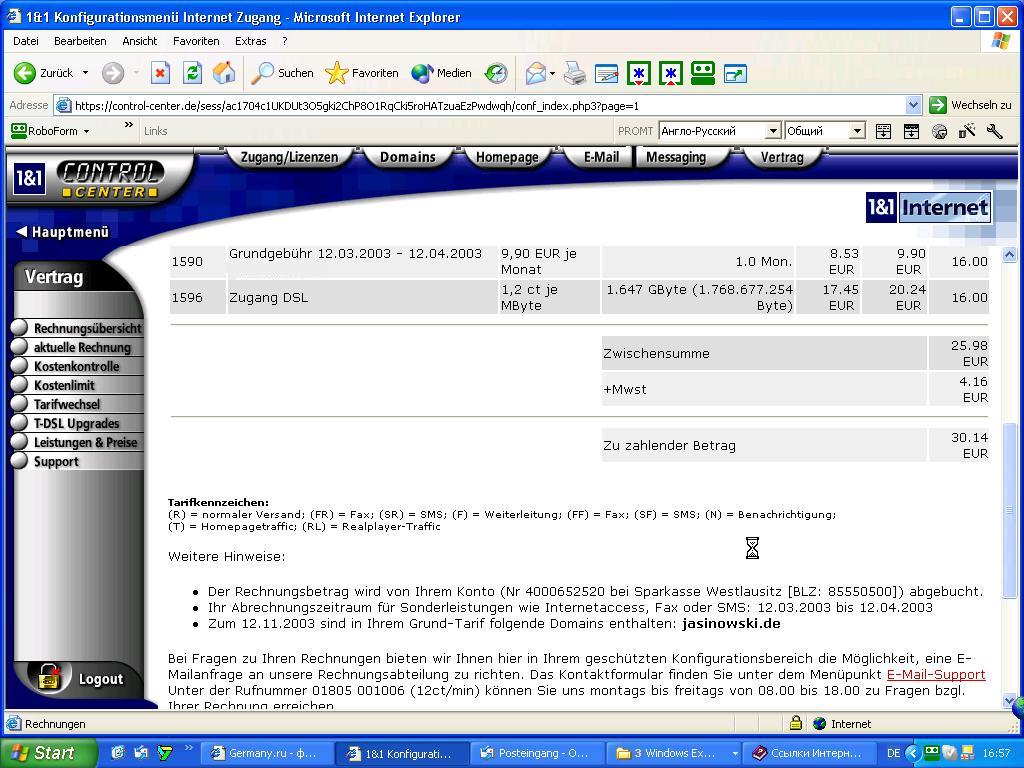Screen dimensions: 1024x768
Task: Open the Windows Start menu
Action: click(x=48, y=753)
